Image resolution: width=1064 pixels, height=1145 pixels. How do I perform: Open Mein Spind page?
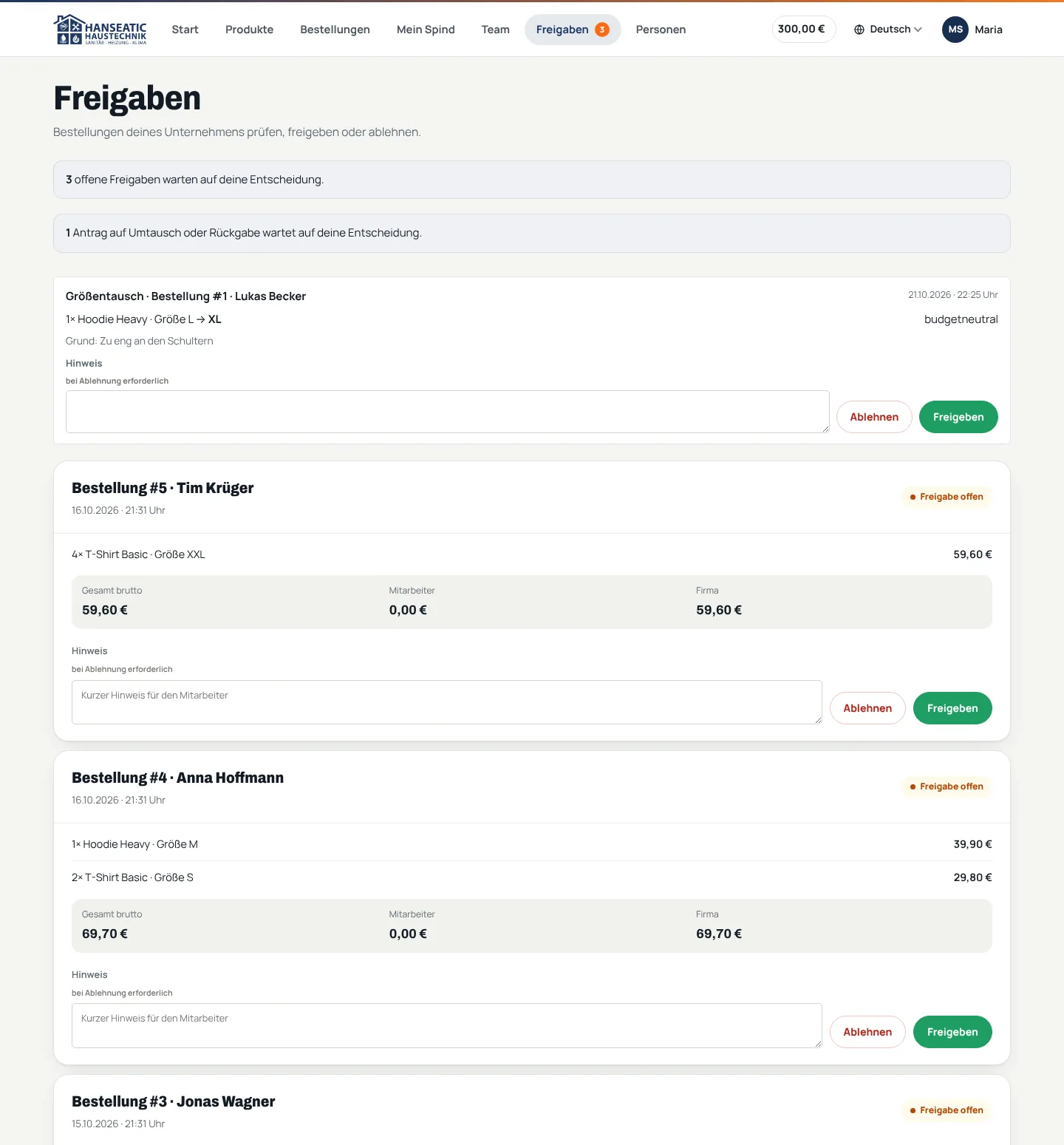(x=426, y=30)
